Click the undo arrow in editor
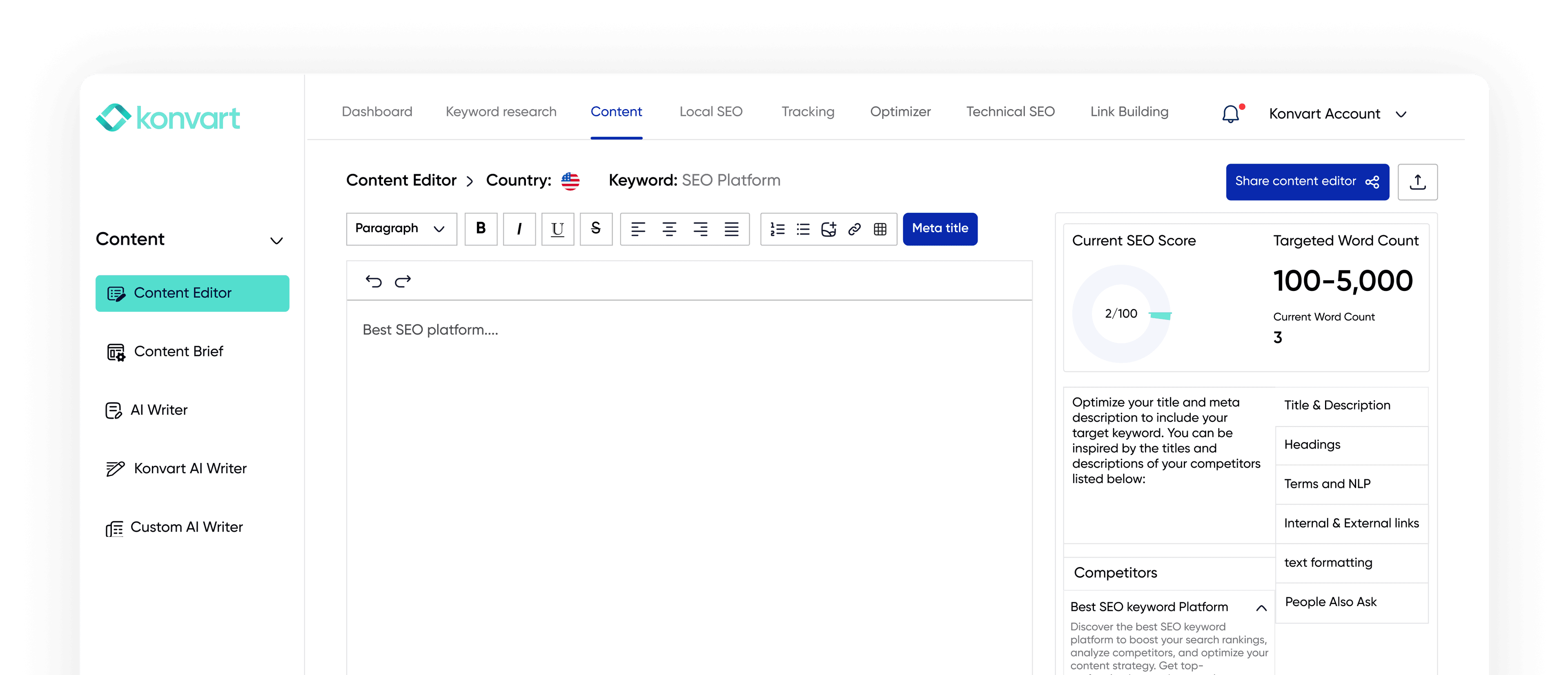 (373, 281)
